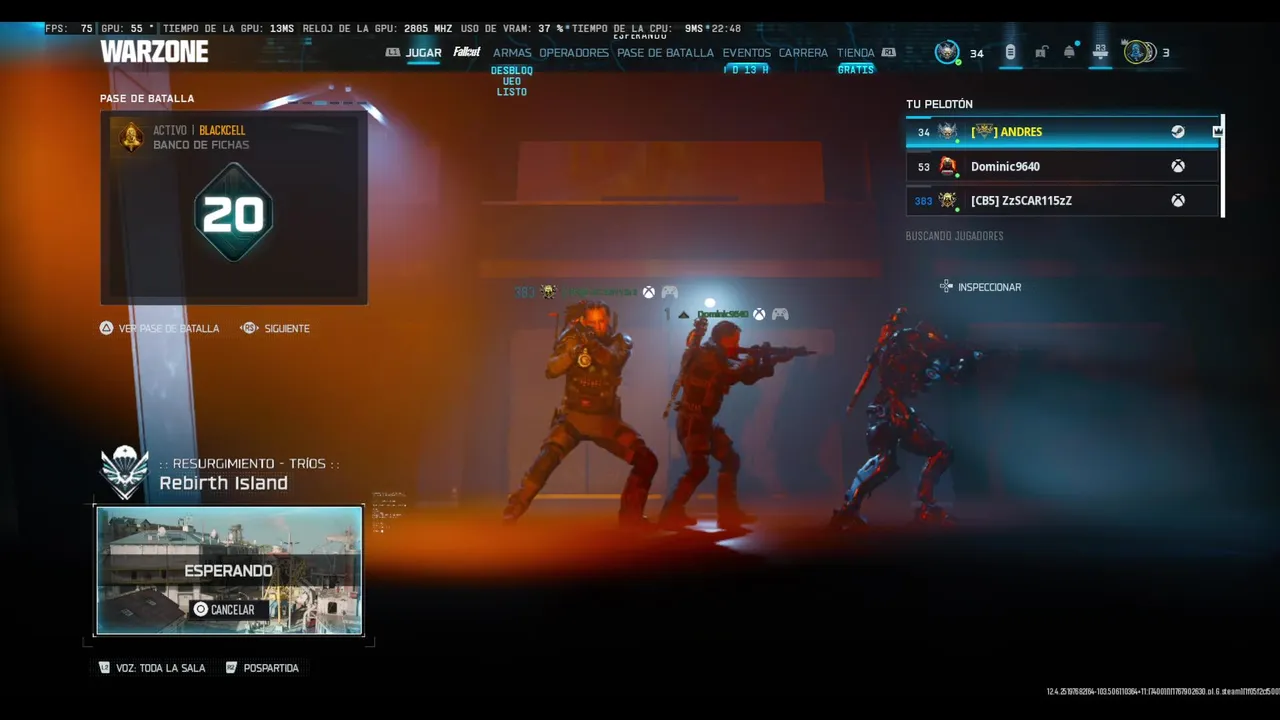Click the triangle button icon beside Ver Pase

tap(106, 328)
